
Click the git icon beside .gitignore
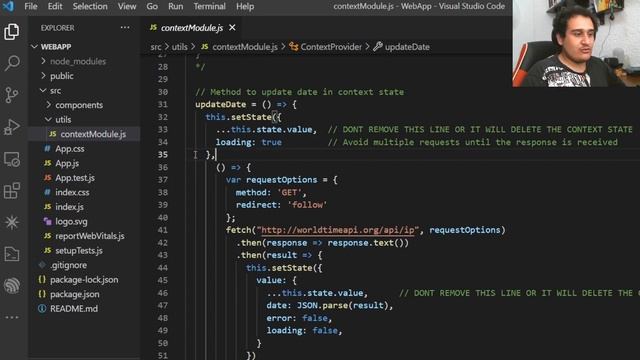[42, 265]
